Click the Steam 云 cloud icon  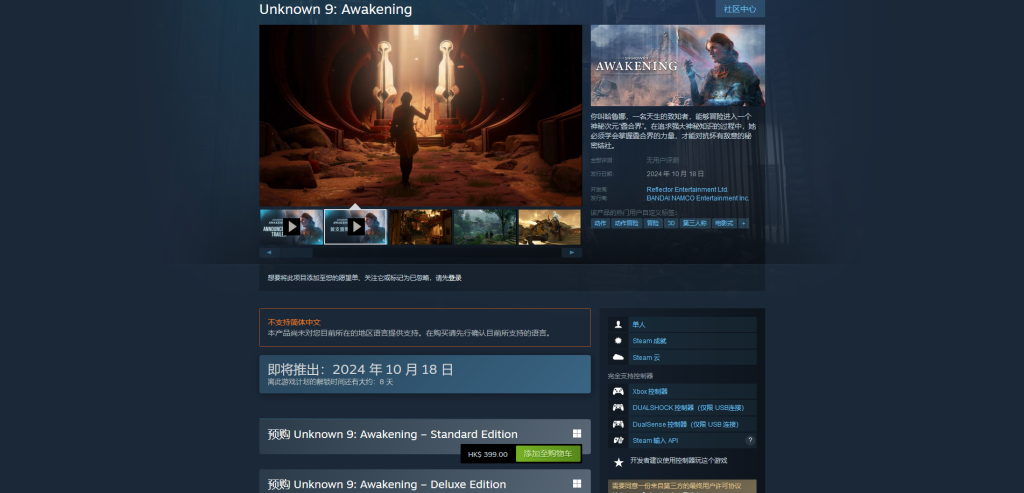618,357
